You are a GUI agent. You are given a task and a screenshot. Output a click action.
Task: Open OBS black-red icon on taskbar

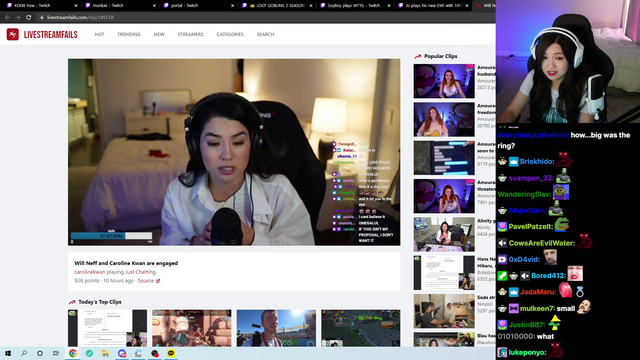155,353
